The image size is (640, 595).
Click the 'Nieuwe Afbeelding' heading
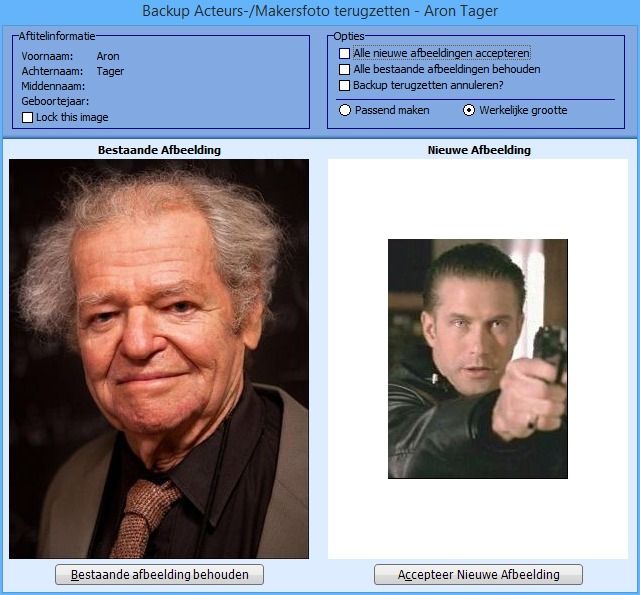[479, 150]
